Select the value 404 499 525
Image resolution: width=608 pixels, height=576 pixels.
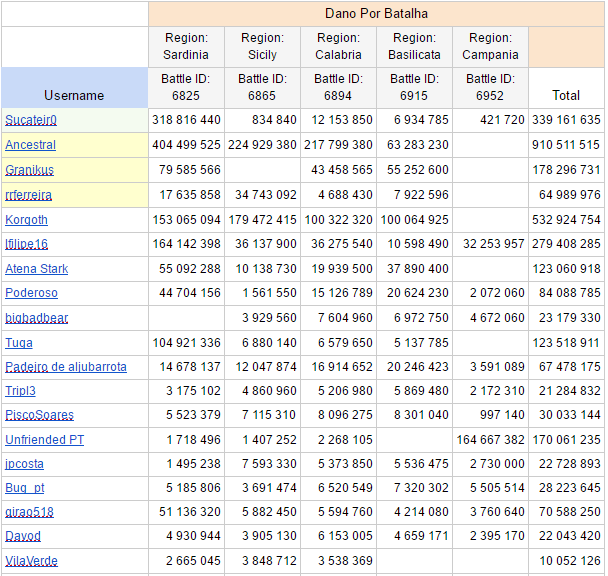(x=186, y=145)
